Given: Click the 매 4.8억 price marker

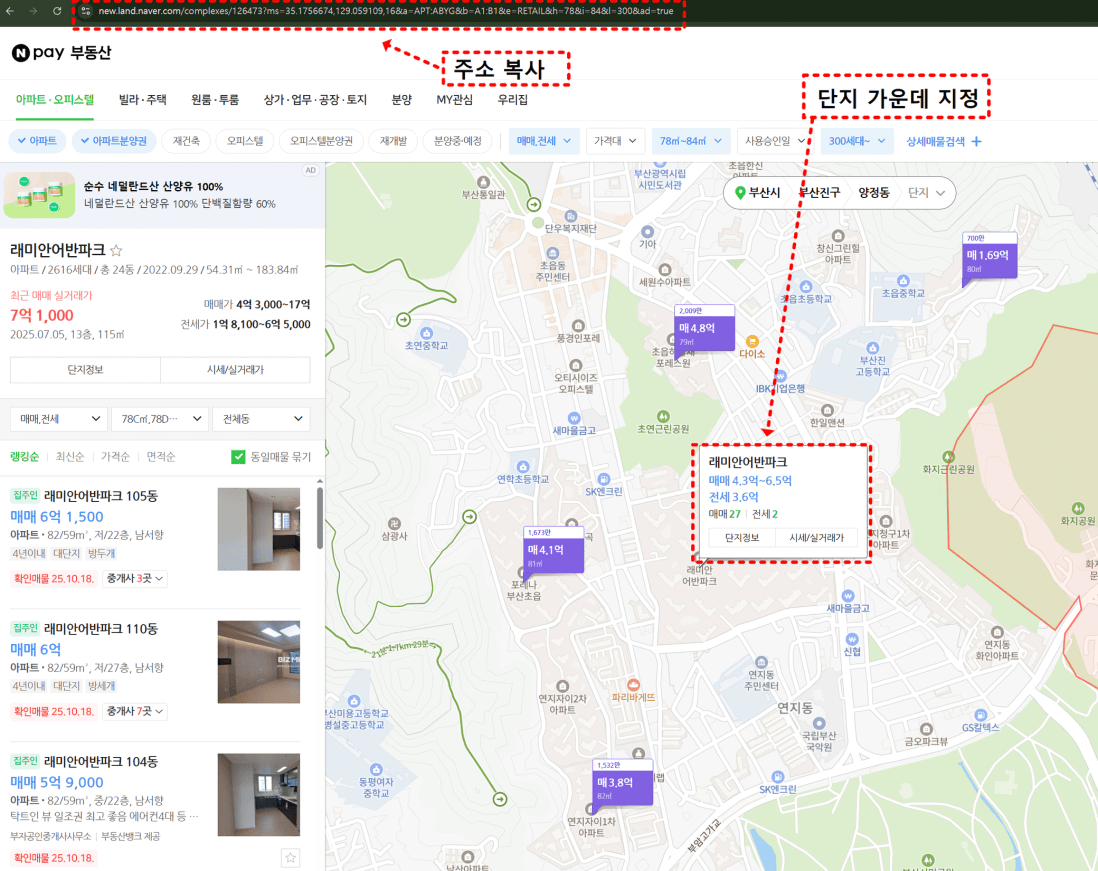Looking at the screenshot, I should 704,328.
